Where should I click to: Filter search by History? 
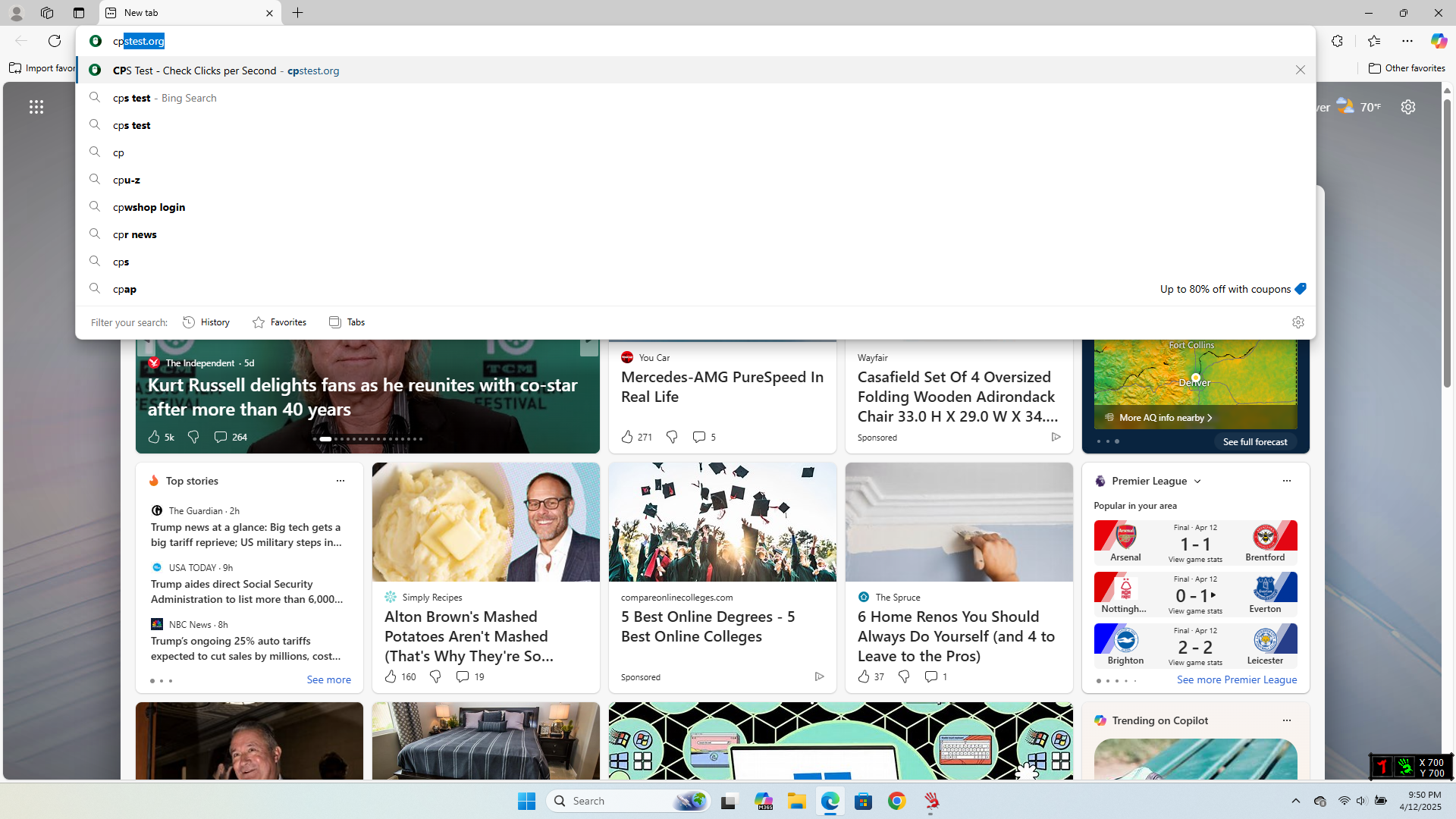206,322
